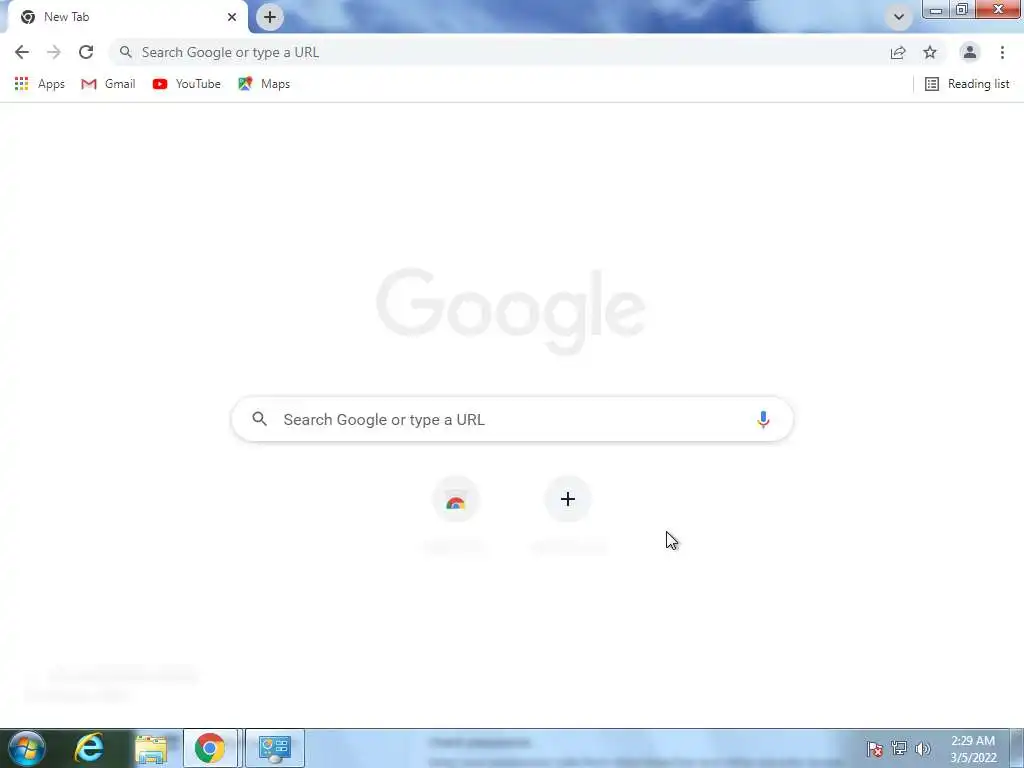Reload the page with the refresh icon

tap(86, 52)
